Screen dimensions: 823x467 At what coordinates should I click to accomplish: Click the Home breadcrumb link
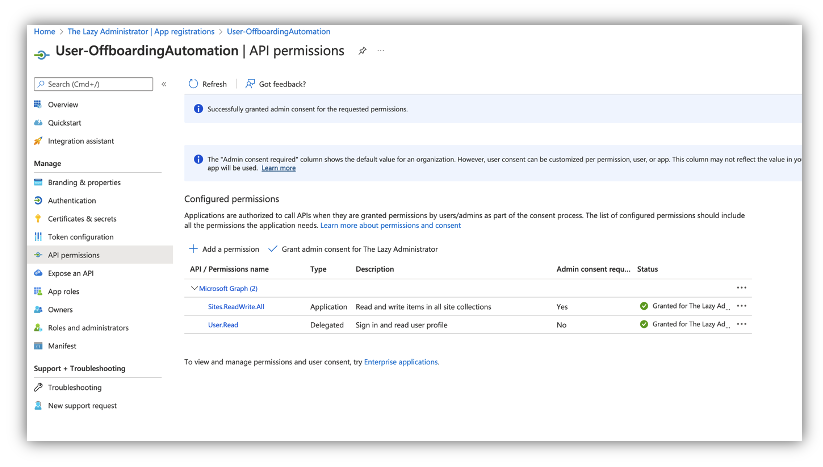coord(45,31)
